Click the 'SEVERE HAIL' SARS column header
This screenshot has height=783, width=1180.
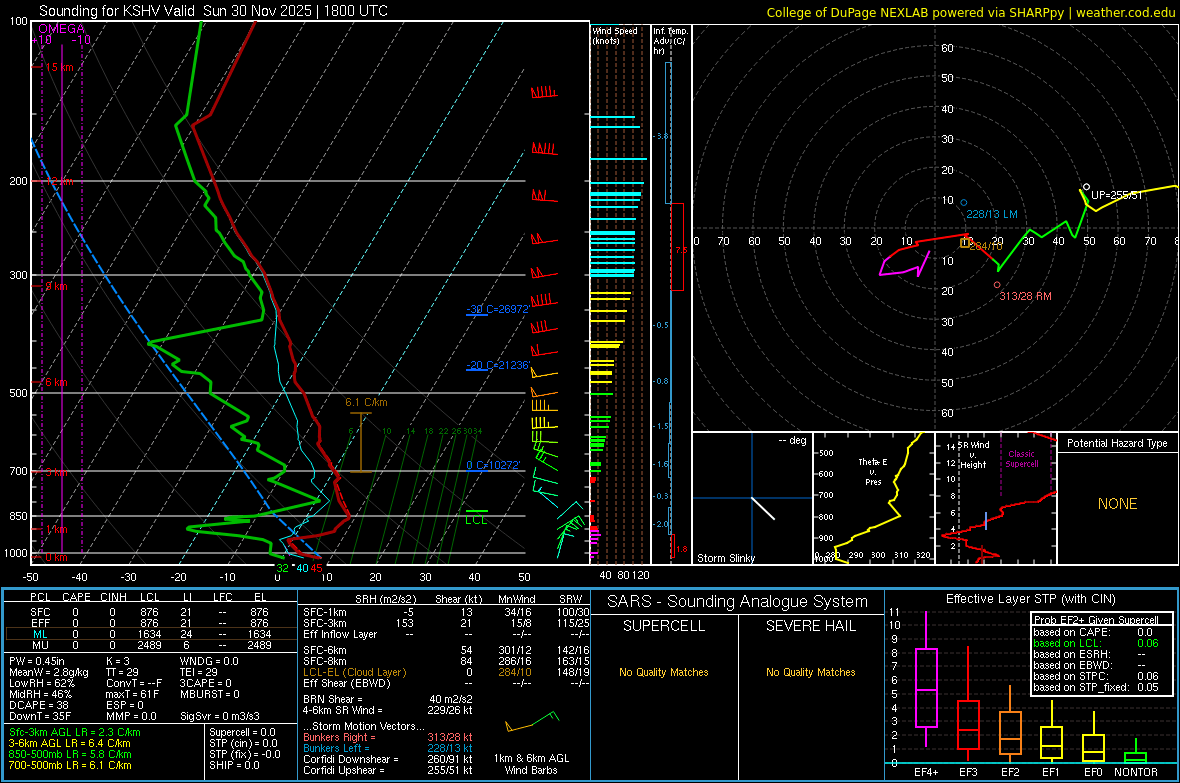pos(810,626)
